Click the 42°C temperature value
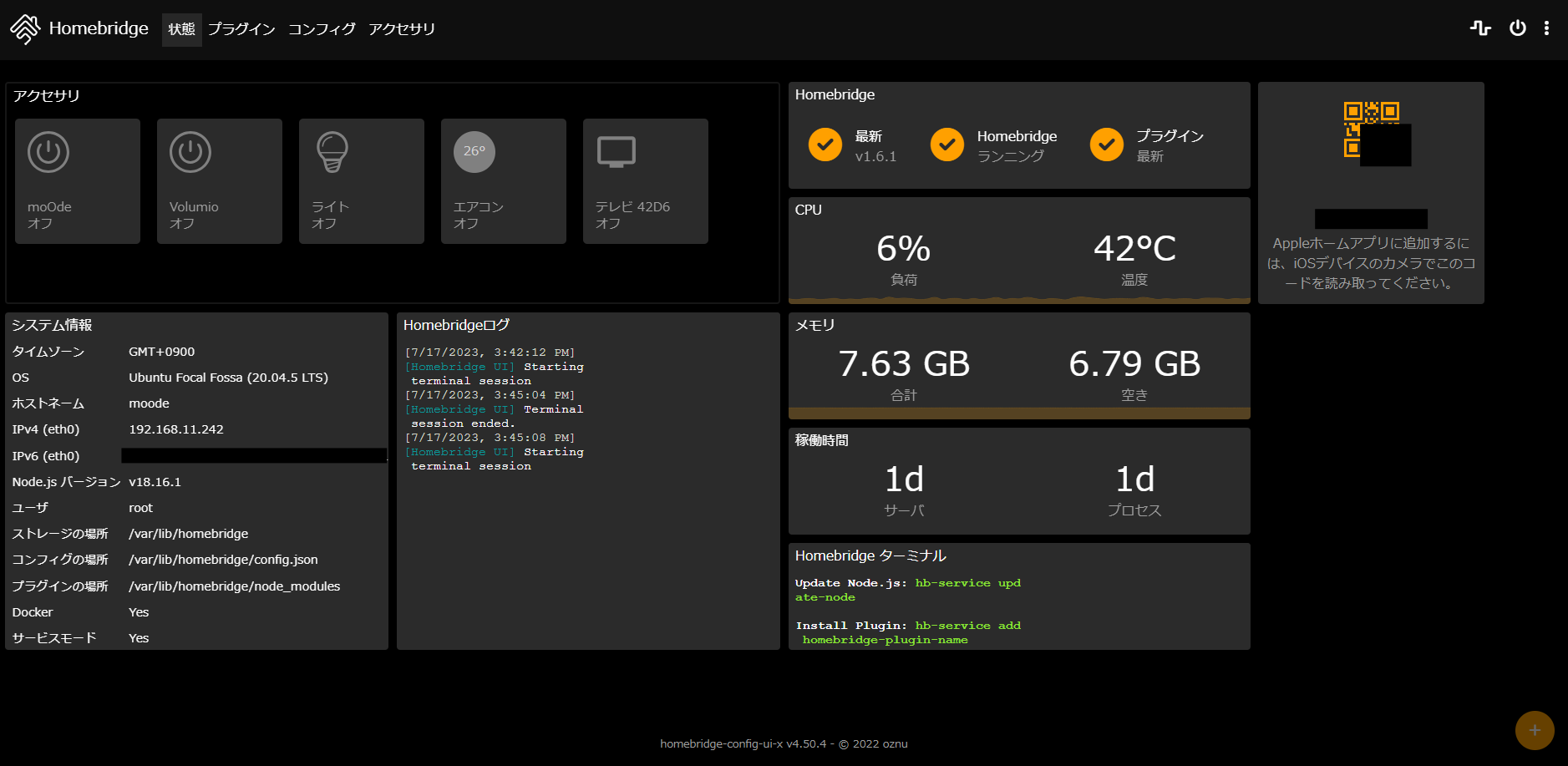This screenshot has height=766, width=1568. [1134, 249]
